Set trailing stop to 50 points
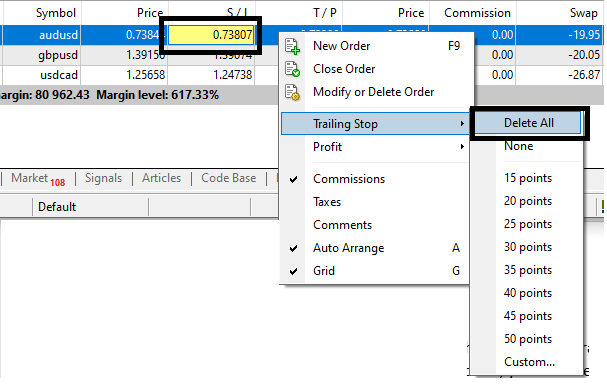The width and height of the screenshot is (607, 386). (527, 339)
